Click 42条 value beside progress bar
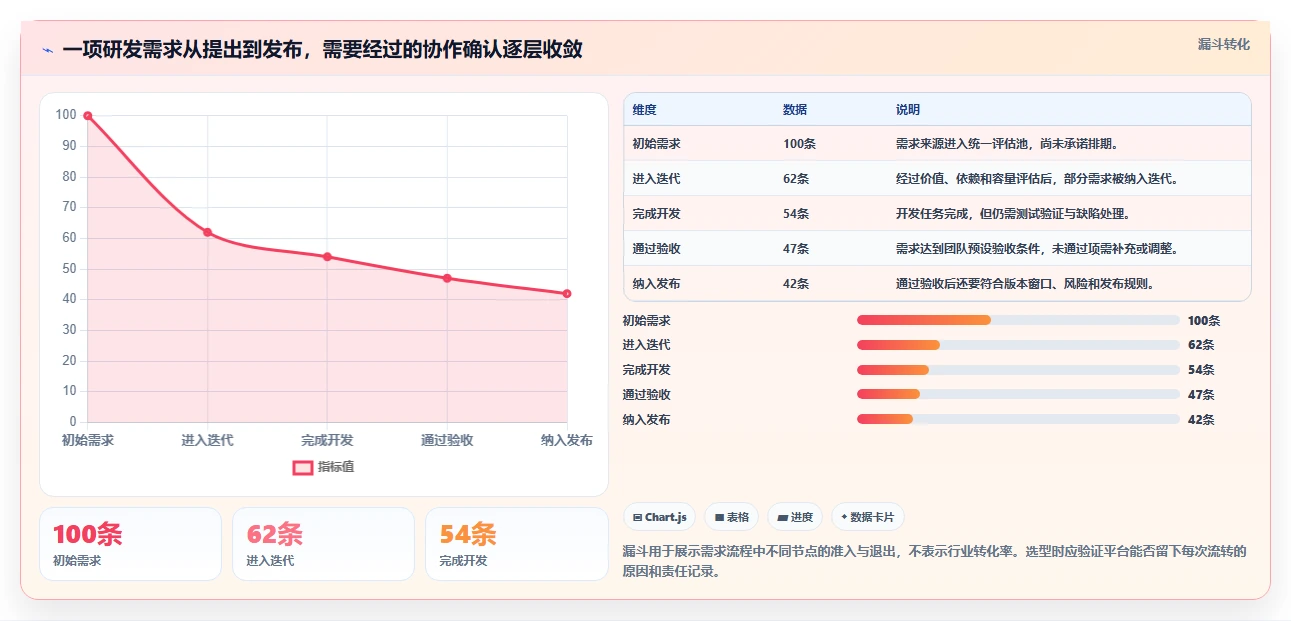Screen dimensions: 1291x621 pyautogui.click(x=1201, y=421)
